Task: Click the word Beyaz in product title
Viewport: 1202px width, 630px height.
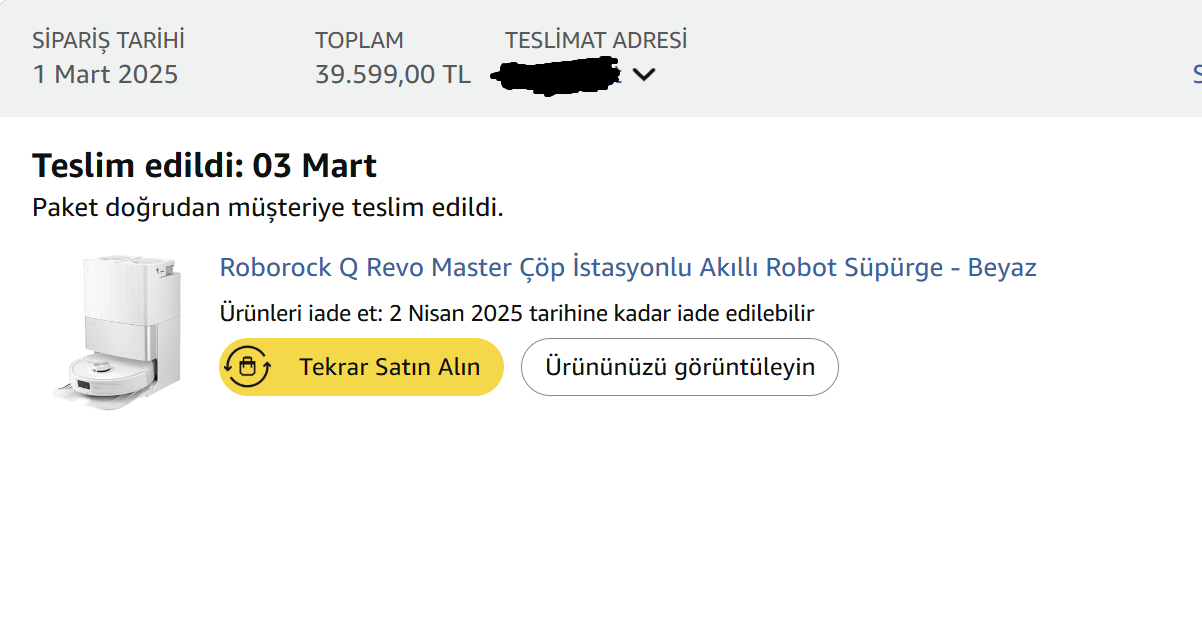Action: click(x=1002, y=268)
